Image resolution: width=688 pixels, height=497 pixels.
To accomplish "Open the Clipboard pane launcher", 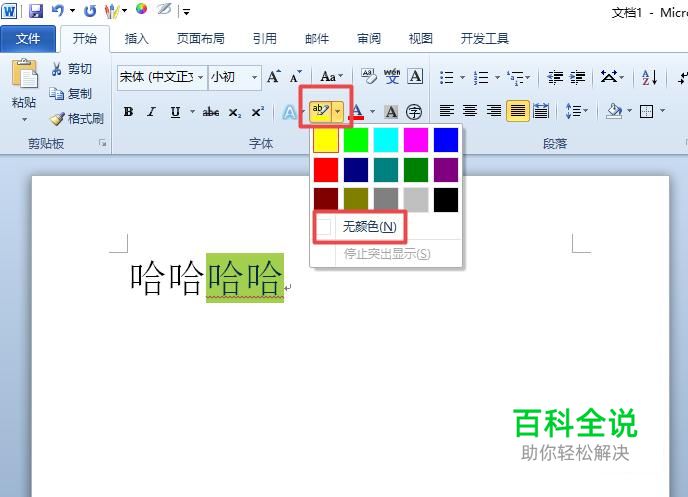I will tap(103, 143).
